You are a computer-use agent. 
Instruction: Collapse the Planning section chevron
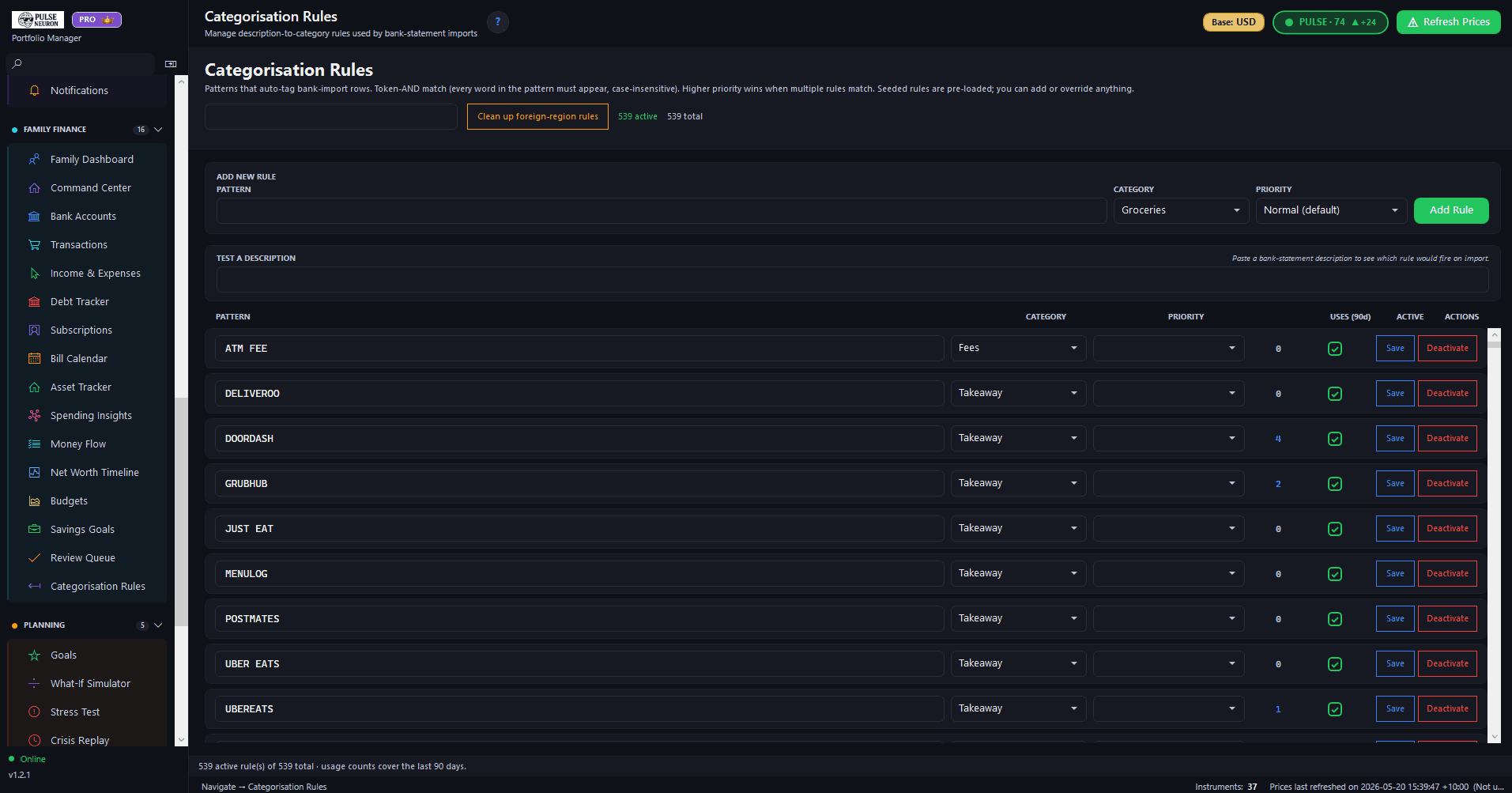(x=158, y=625)
